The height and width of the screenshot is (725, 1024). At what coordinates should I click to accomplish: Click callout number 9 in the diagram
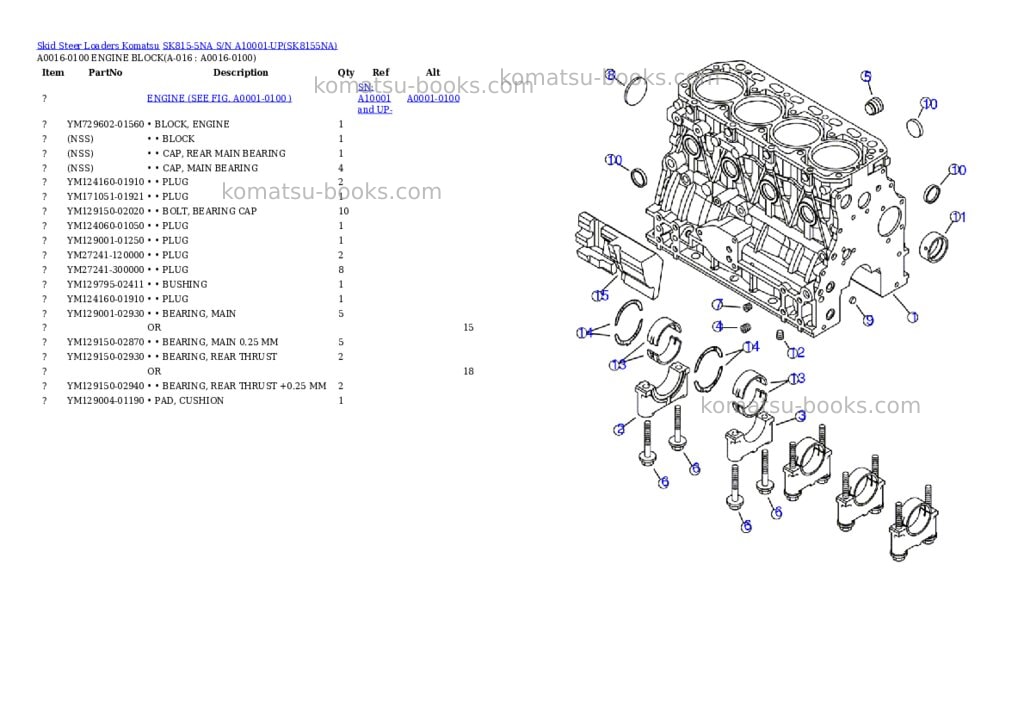(869, 320)
